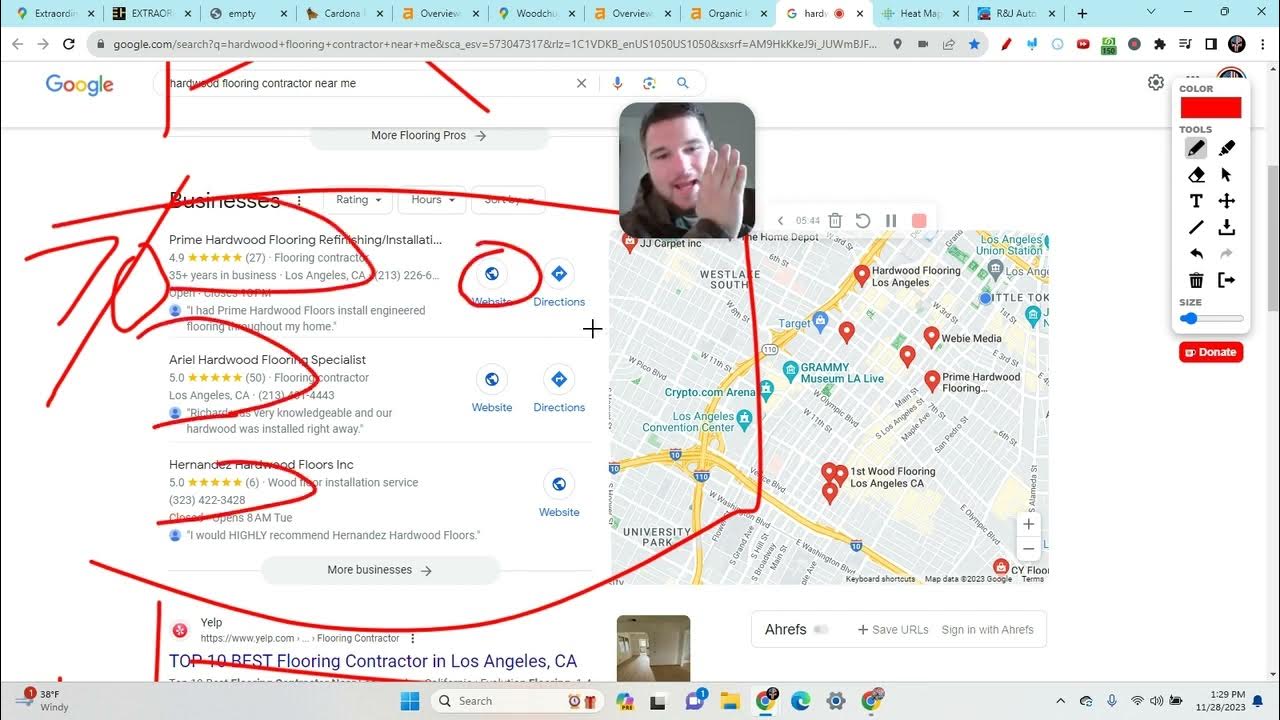Open Windows Start menu
This screenshot has width=1280, height=720.
tap(408, 701)
